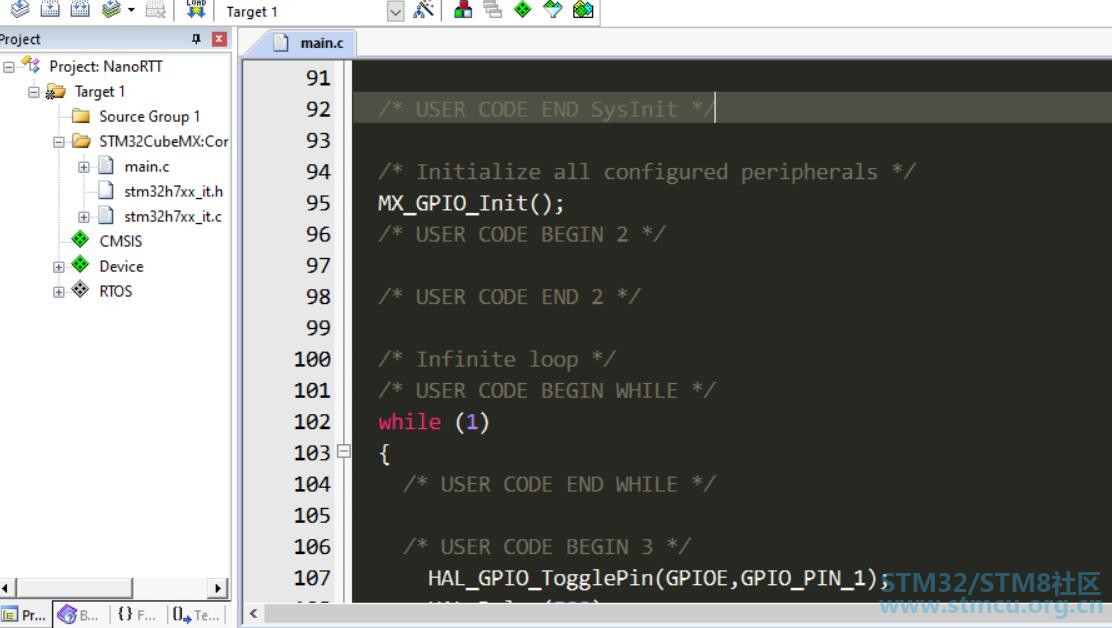Click the Rebuild all target files icon
The image size is (1112, 628).
[x=80, y=9]
